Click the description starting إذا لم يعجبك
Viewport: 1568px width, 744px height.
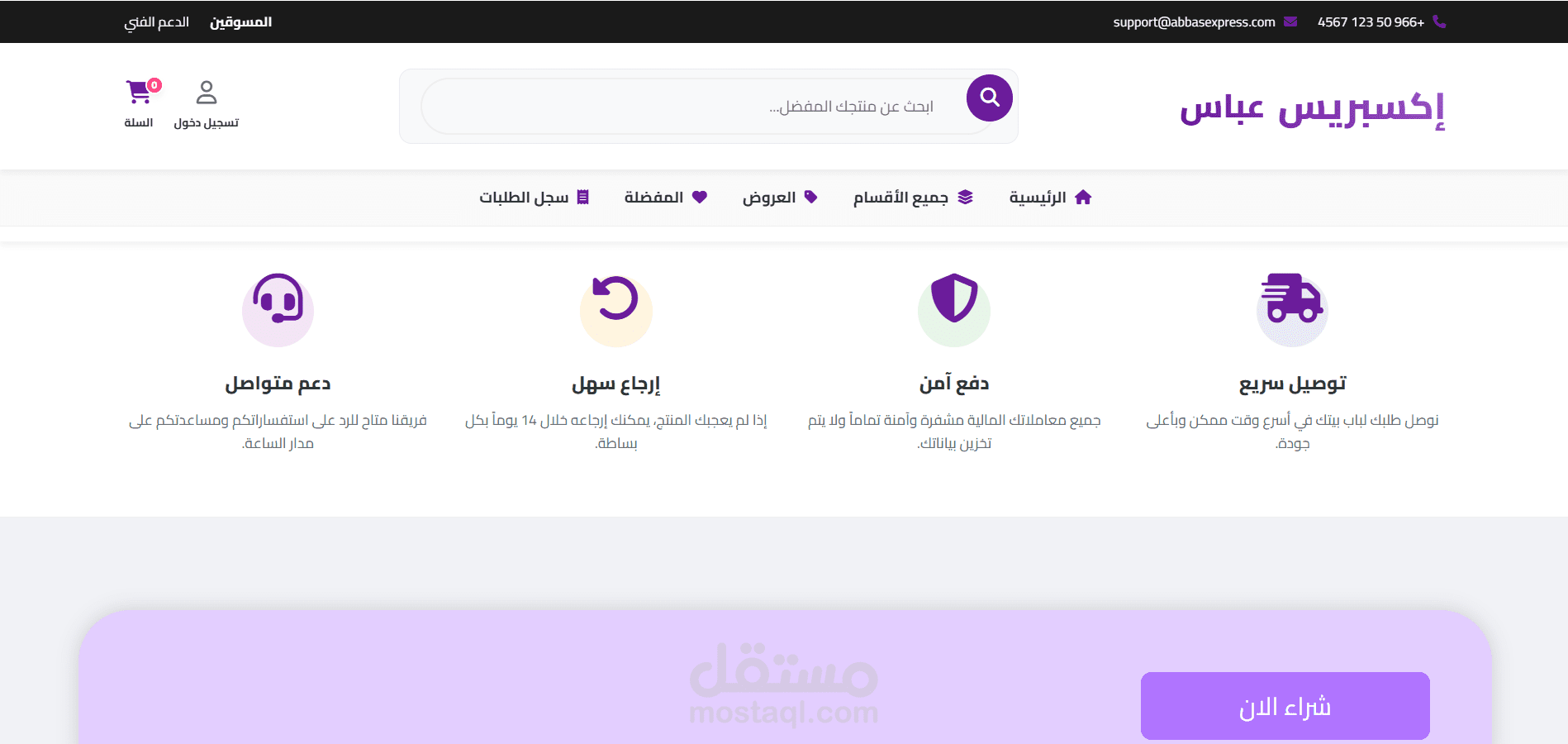tap(615, 432)
